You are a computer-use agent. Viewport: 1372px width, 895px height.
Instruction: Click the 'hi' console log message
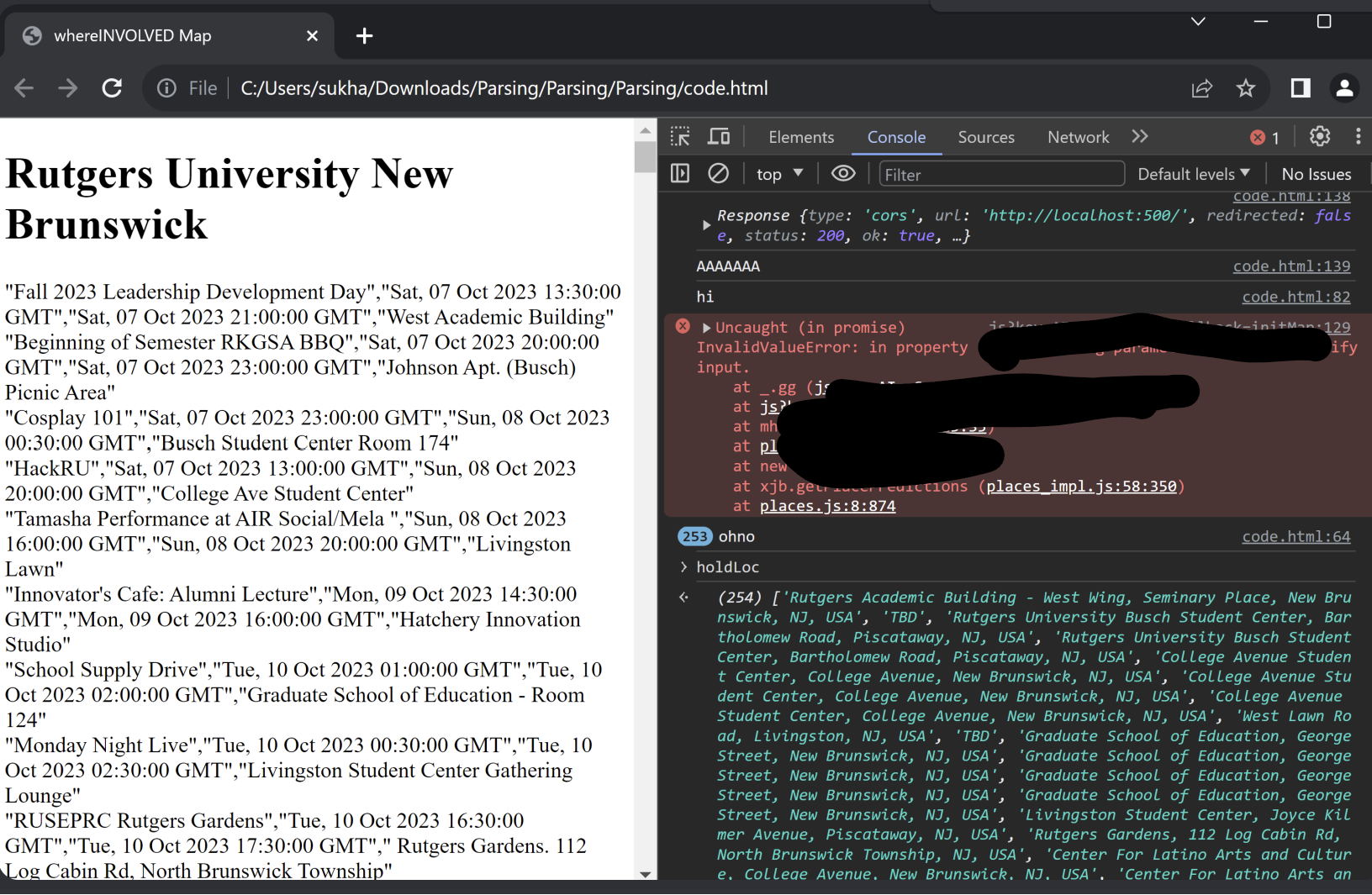(704, 297)
